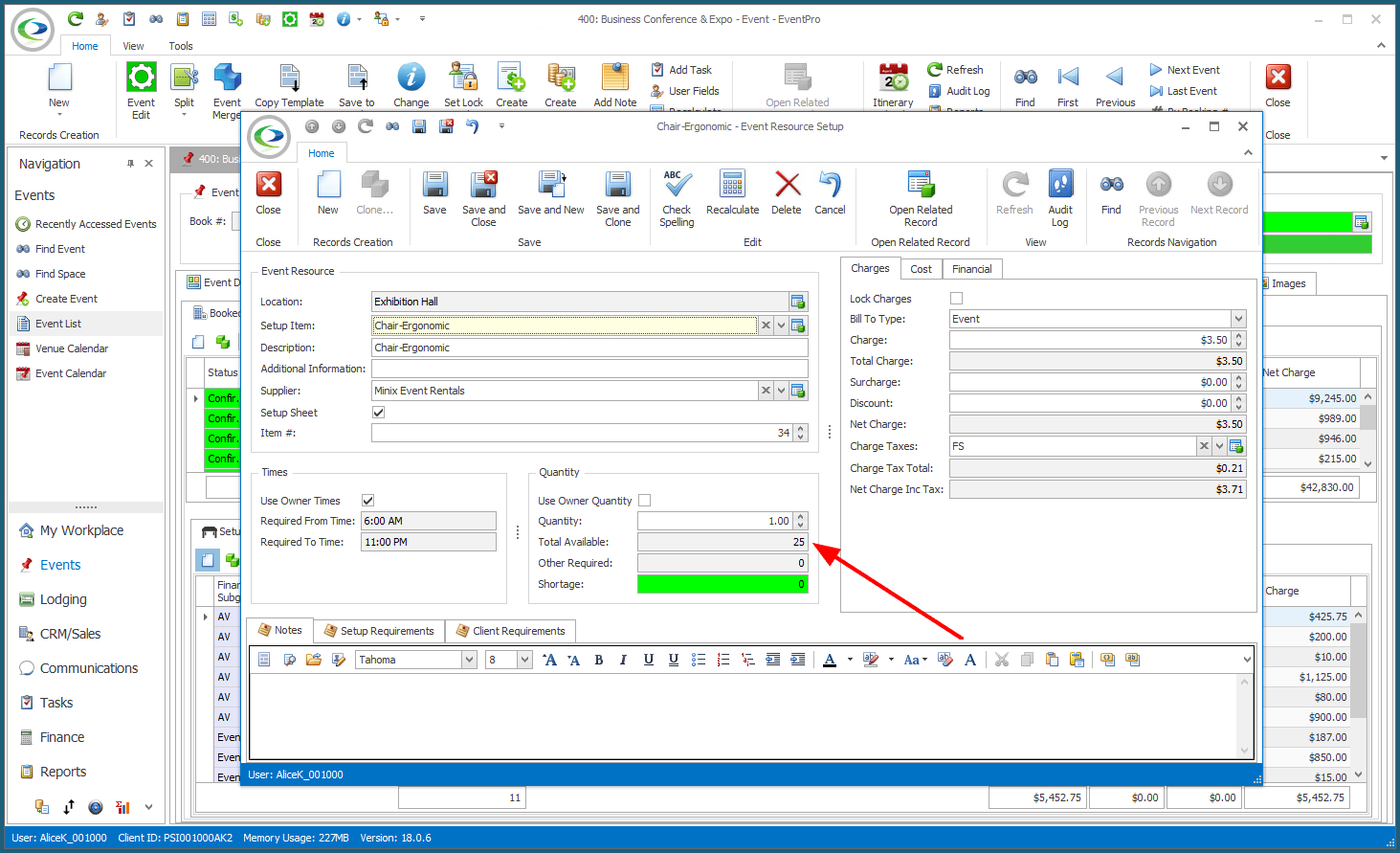Screen dimensions: 1400x853
Task: Open the Tools tab in main window
Action: [x=181, y=46]
